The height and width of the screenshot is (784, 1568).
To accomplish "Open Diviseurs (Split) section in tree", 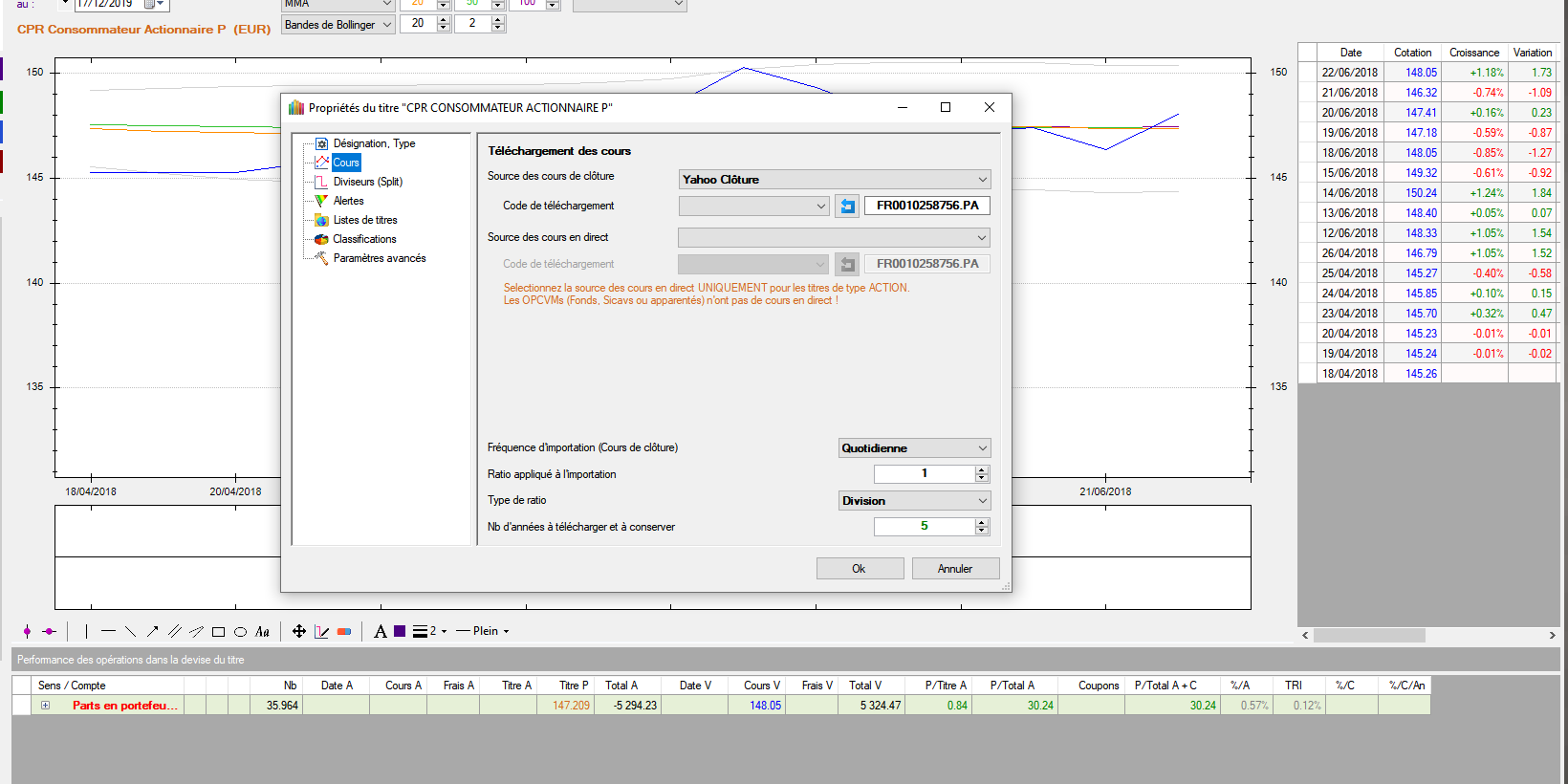I will (x=367, y=182).
